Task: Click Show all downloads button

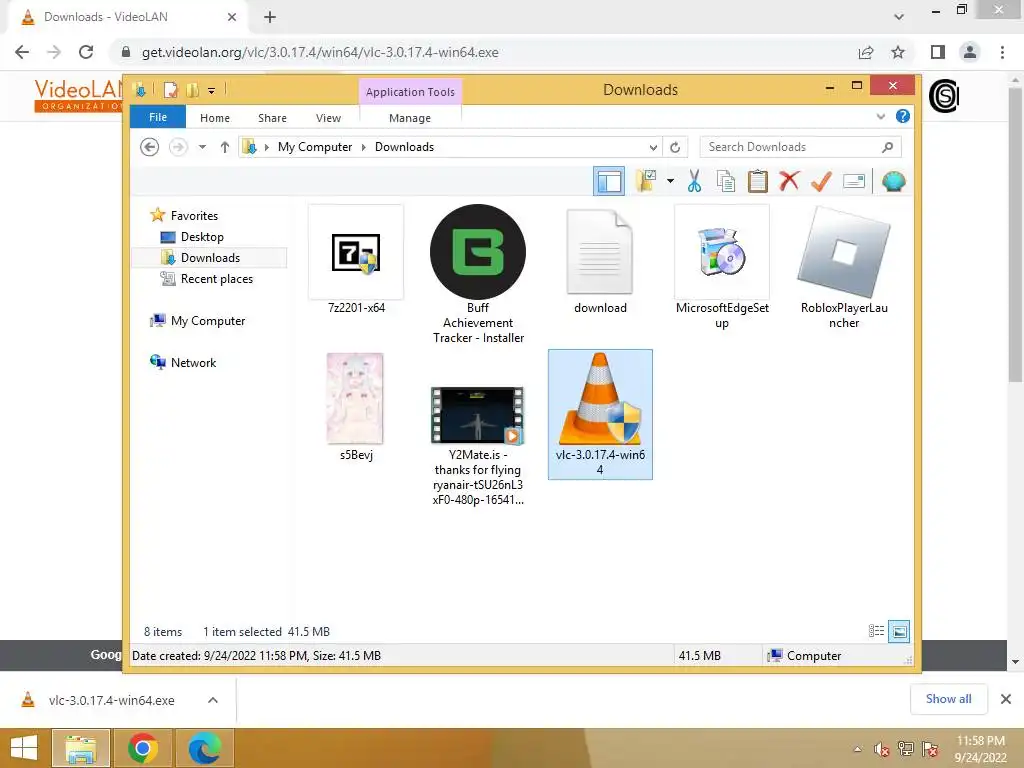Action: click(x=948, y=699)
